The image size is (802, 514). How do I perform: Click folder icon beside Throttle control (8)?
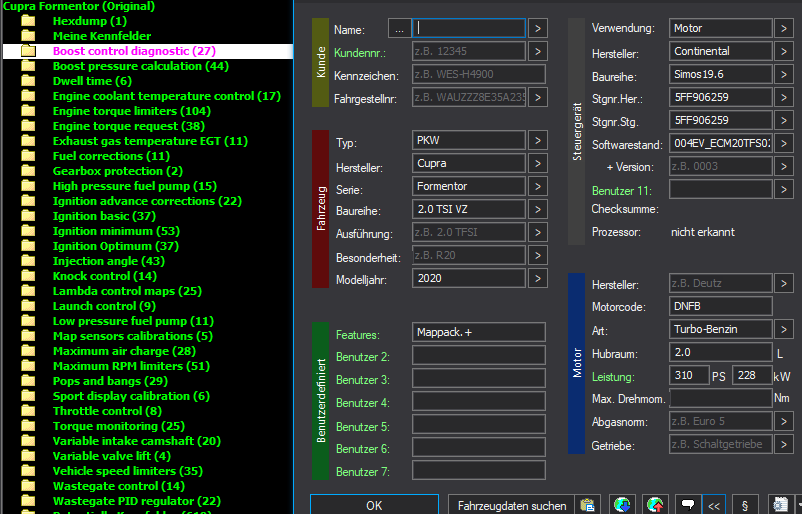pyautogui.click(x=28, y=411)
